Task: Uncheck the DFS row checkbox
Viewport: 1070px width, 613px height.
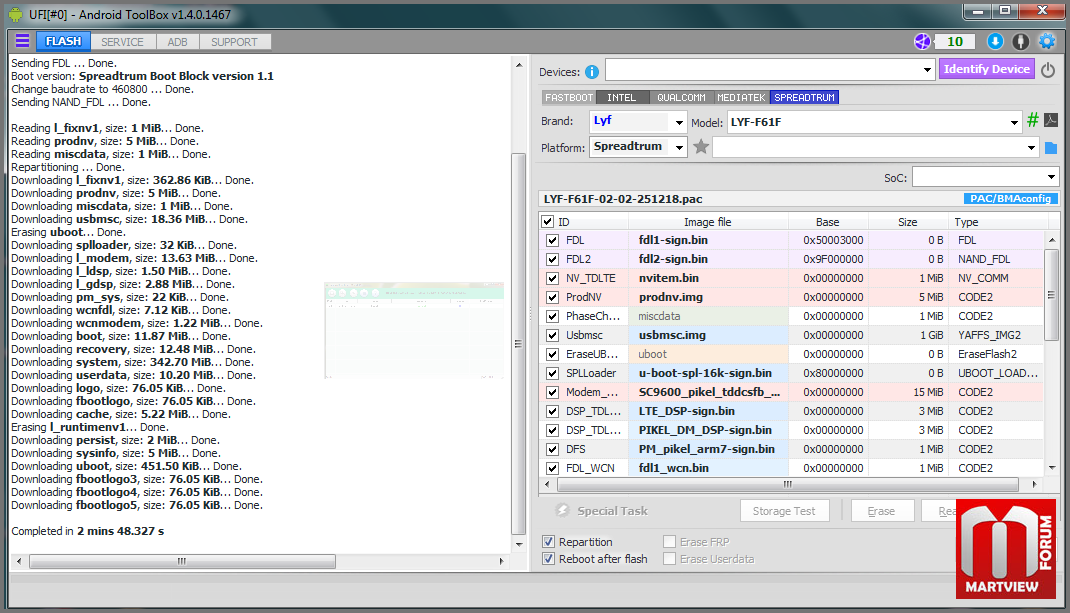Action: pyautogui.click(x=552, y=449)
